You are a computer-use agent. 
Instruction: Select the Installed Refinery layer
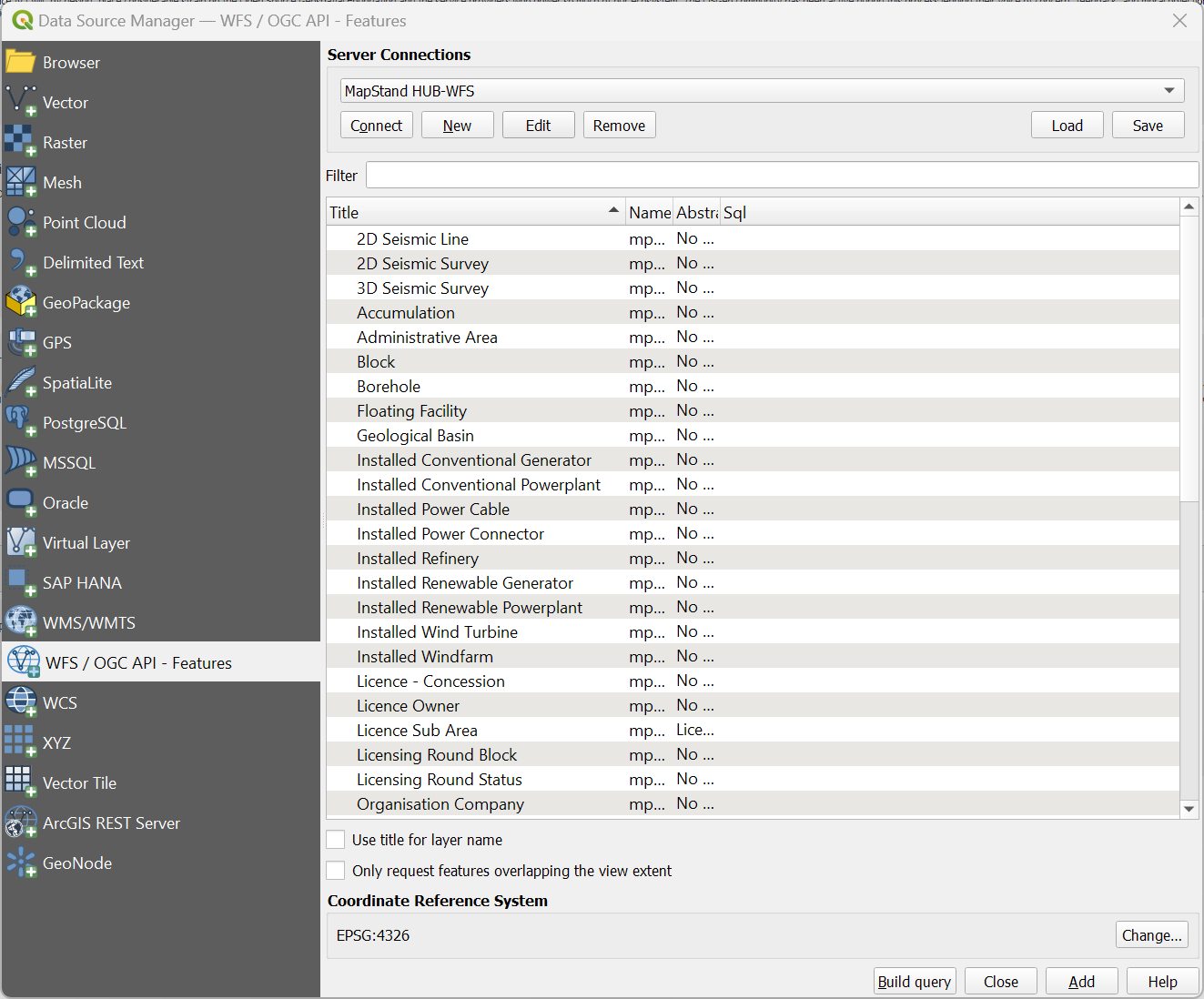pos(753,558)
